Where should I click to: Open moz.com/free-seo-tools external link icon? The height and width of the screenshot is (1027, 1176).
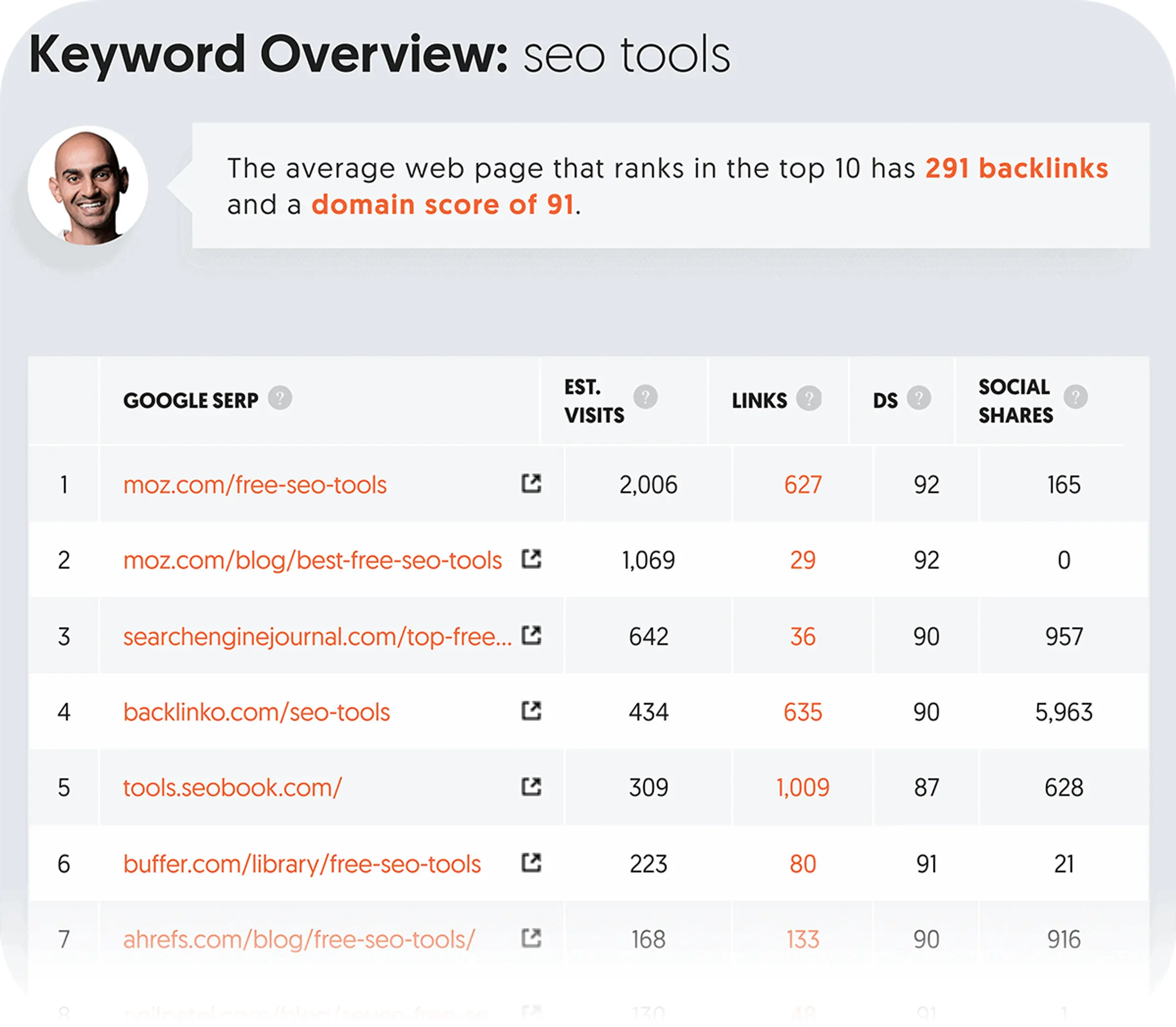[531, 483]
